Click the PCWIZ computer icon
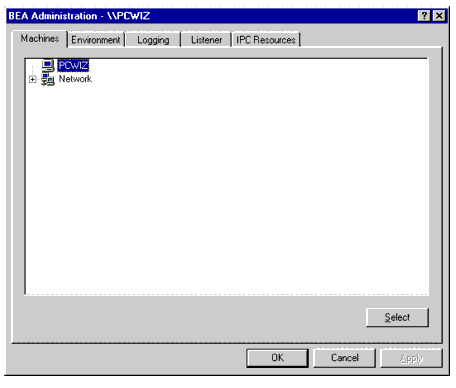Screen dimensions: 456x388 48,65
